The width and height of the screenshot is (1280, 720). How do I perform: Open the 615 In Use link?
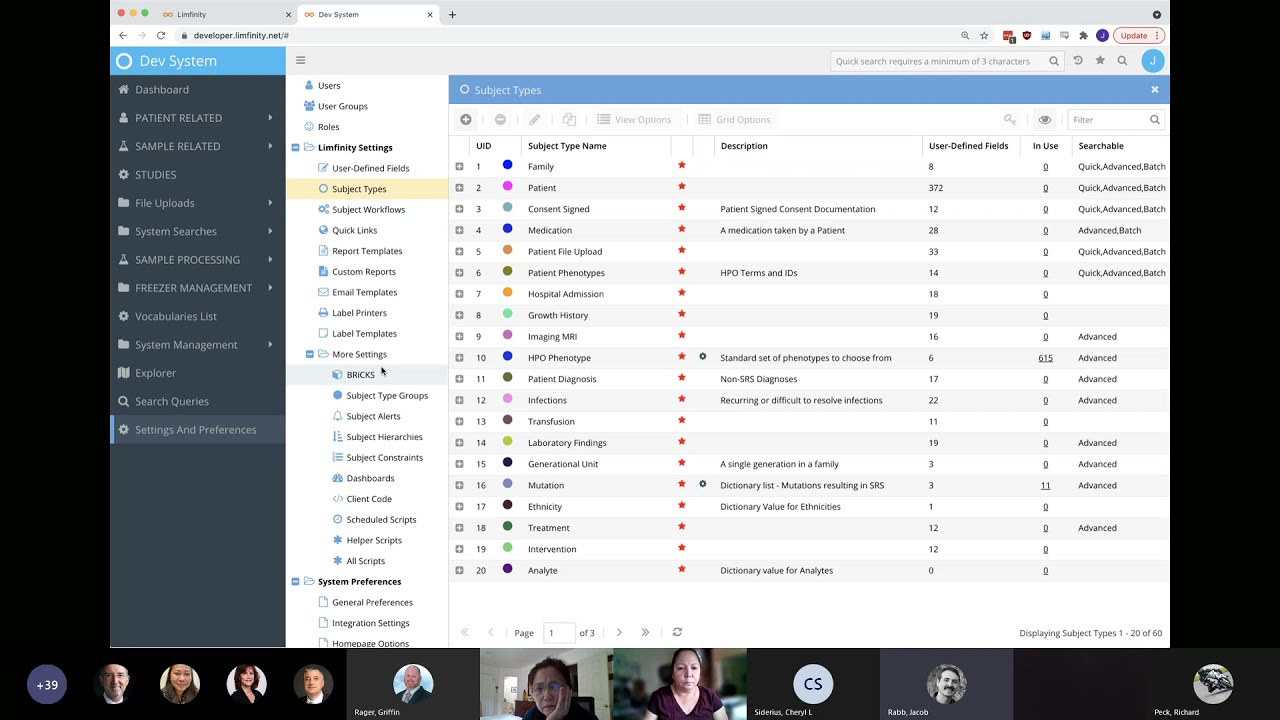point(1045,358)
